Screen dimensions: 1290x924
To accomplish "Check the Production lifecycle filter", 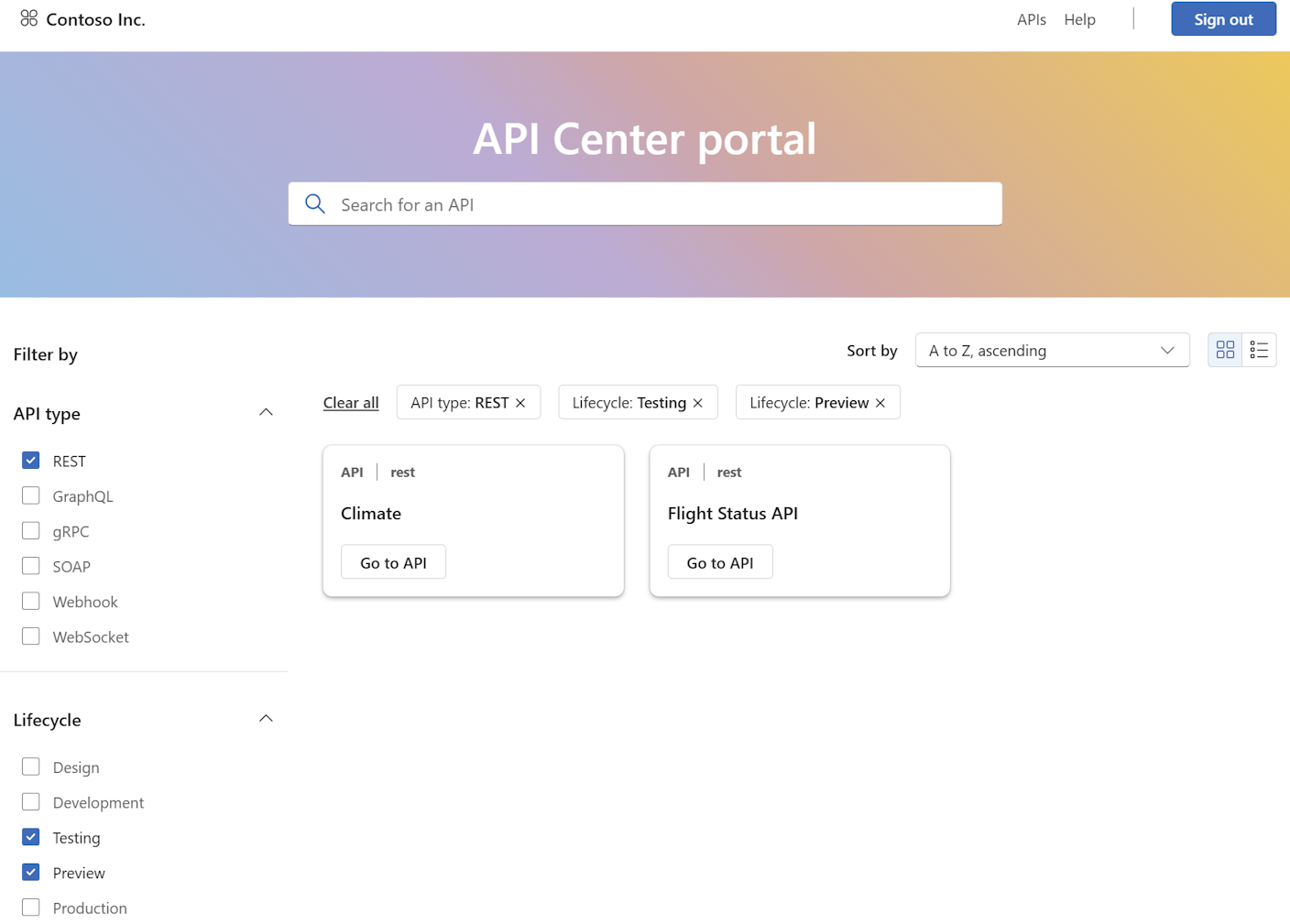I will [30, 907].
